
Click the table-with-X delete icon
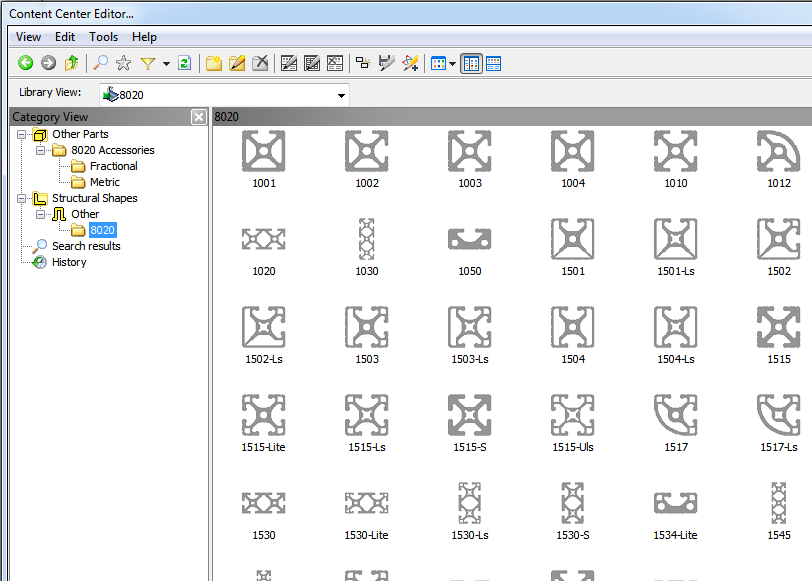tap(335, 63)
